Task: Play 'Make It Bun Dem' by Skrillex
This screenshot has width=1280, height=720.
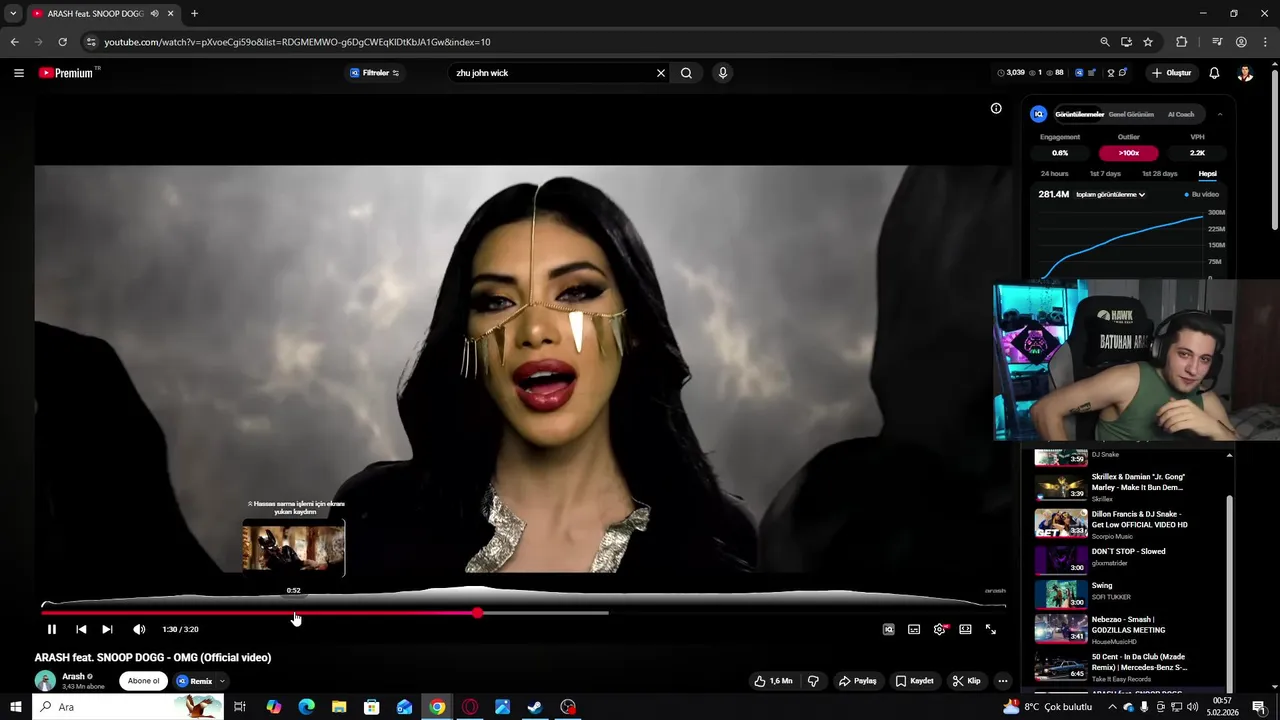Action: click(1130, 487)
